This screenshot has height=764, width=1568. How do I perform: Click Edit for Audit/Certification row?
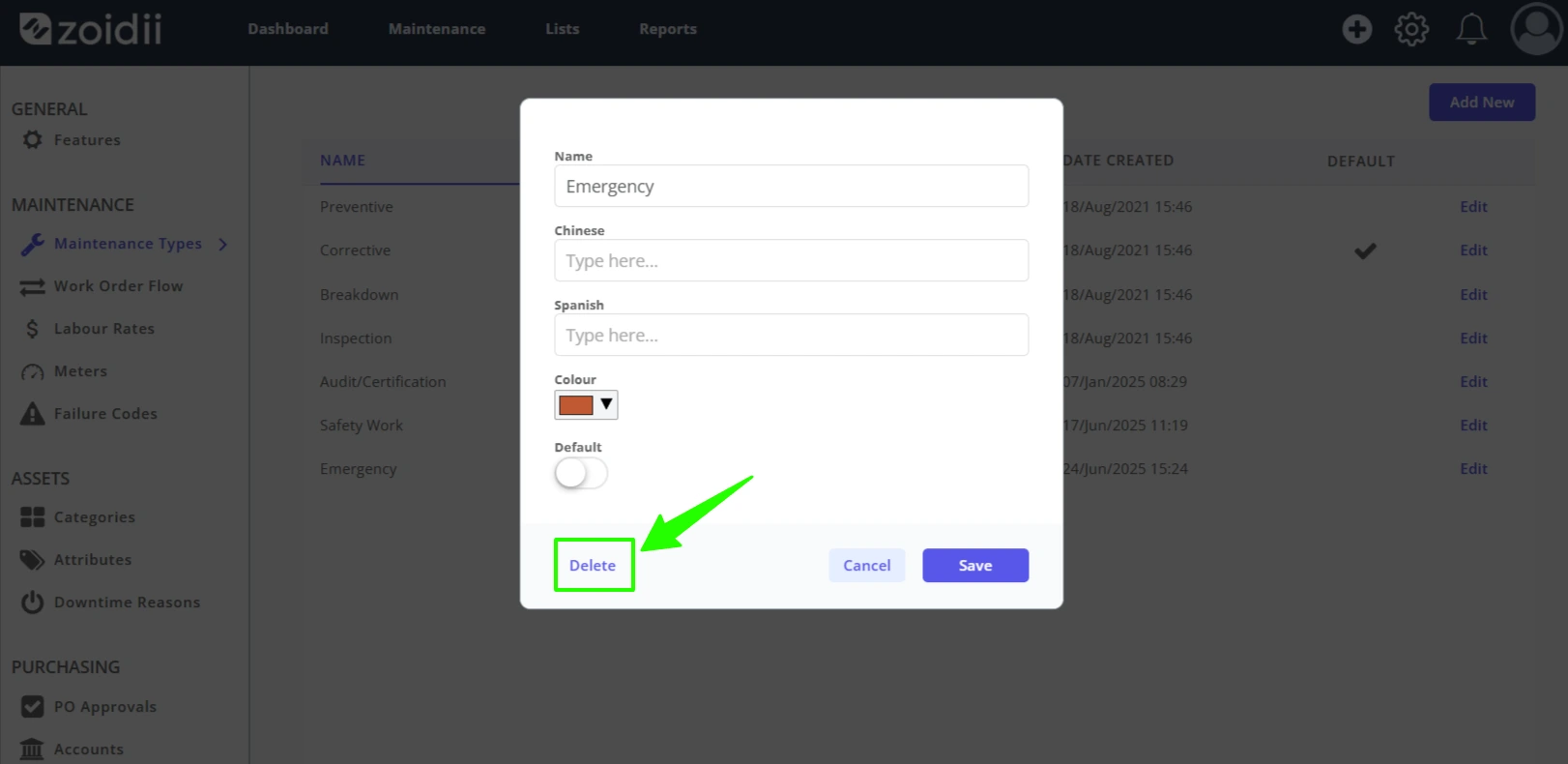pos(1473,382)
